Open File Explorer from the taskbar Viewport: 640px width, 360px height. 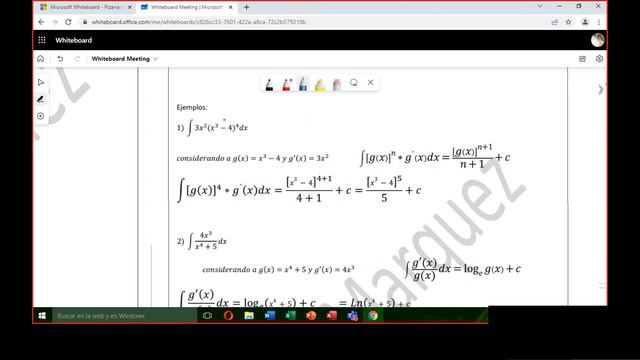249,316
